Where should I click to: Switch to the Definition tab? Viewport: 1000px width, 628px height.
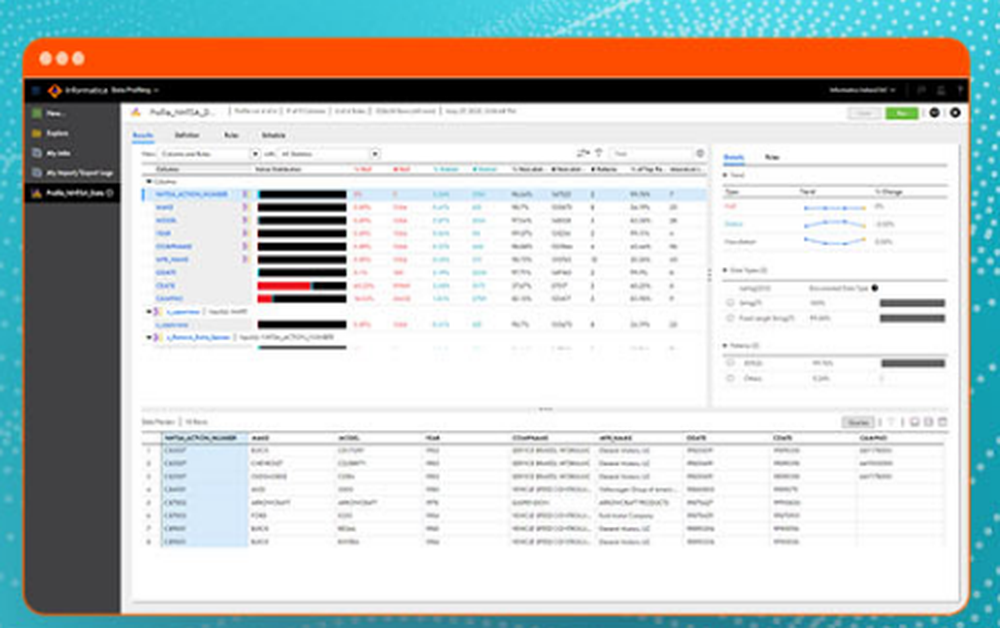187,135
